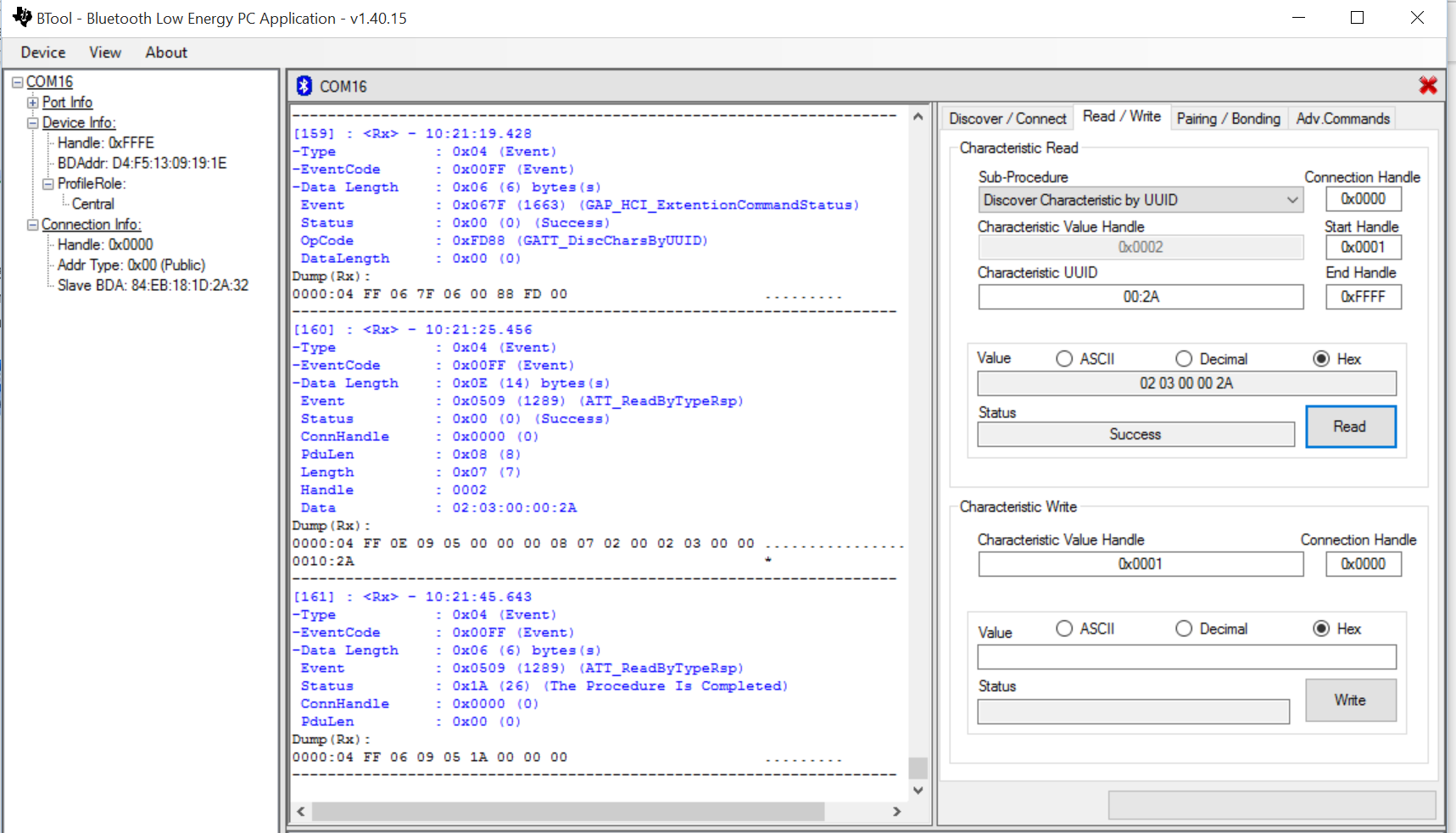This screenshot has height=833, width=1456.
Task: Open the View menu
Action: (105, 53)
